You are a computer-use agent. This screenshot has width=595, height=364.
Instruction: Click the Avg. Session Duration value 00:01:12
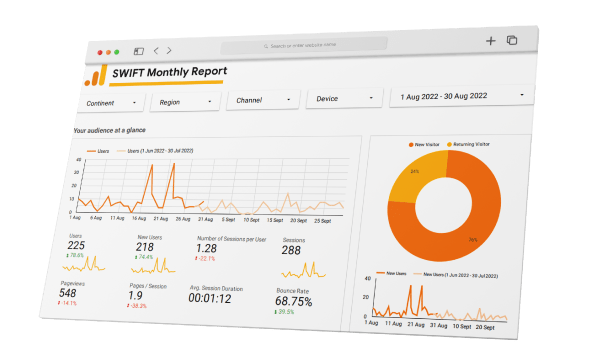210,299
